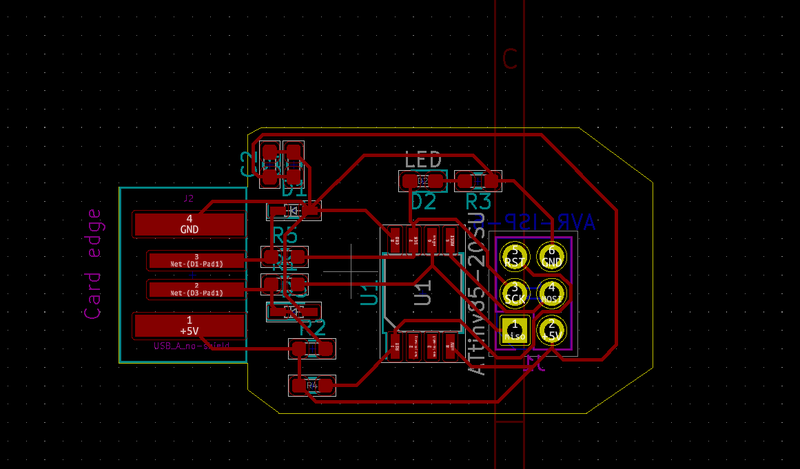Select the D2 LED component footprint
The width and height of the screenshot is (800, 469).
422,181
